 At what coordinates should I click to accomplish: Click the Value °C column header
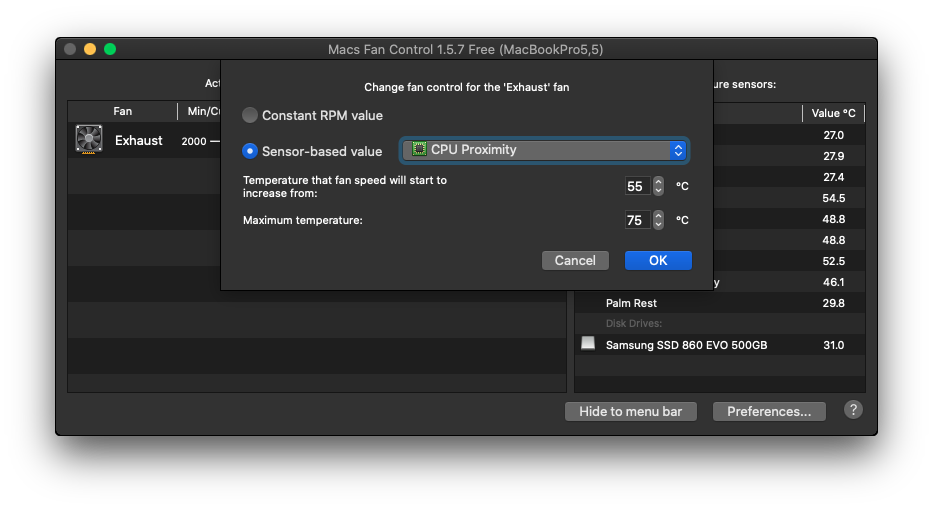coord(833,113)
